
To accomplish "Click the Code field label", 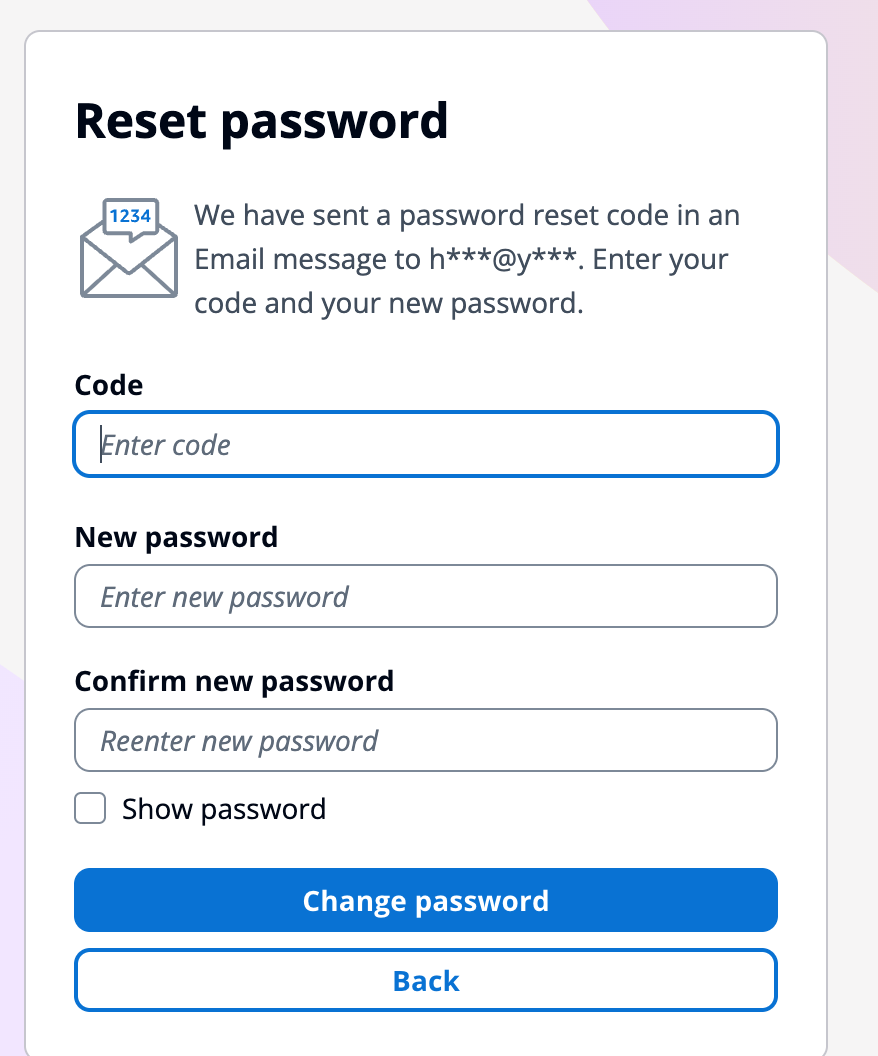I will (x=109, y=385).
